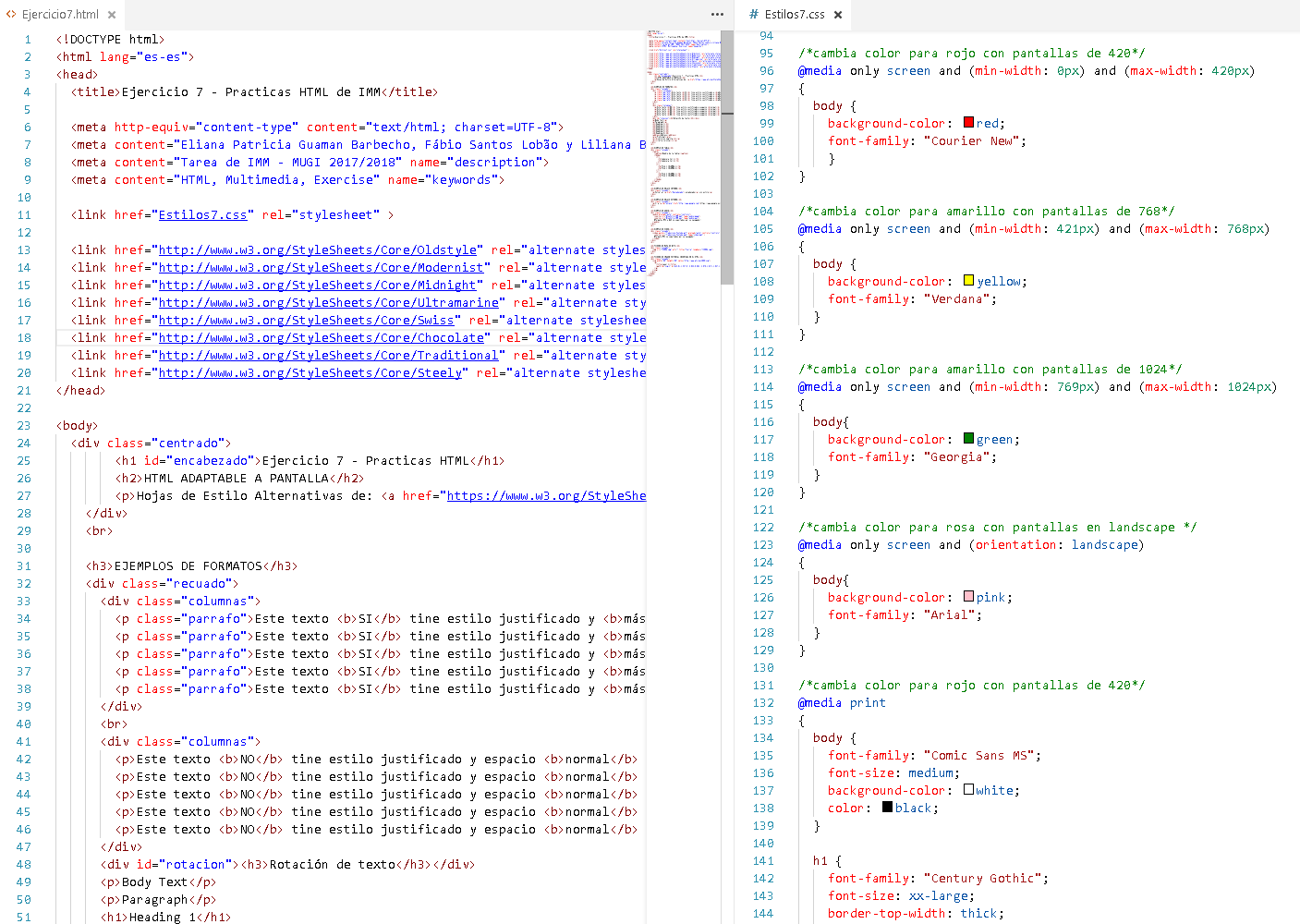
Task: Click the HTML editor vertical scrollbar
Action: coord(727,157)
